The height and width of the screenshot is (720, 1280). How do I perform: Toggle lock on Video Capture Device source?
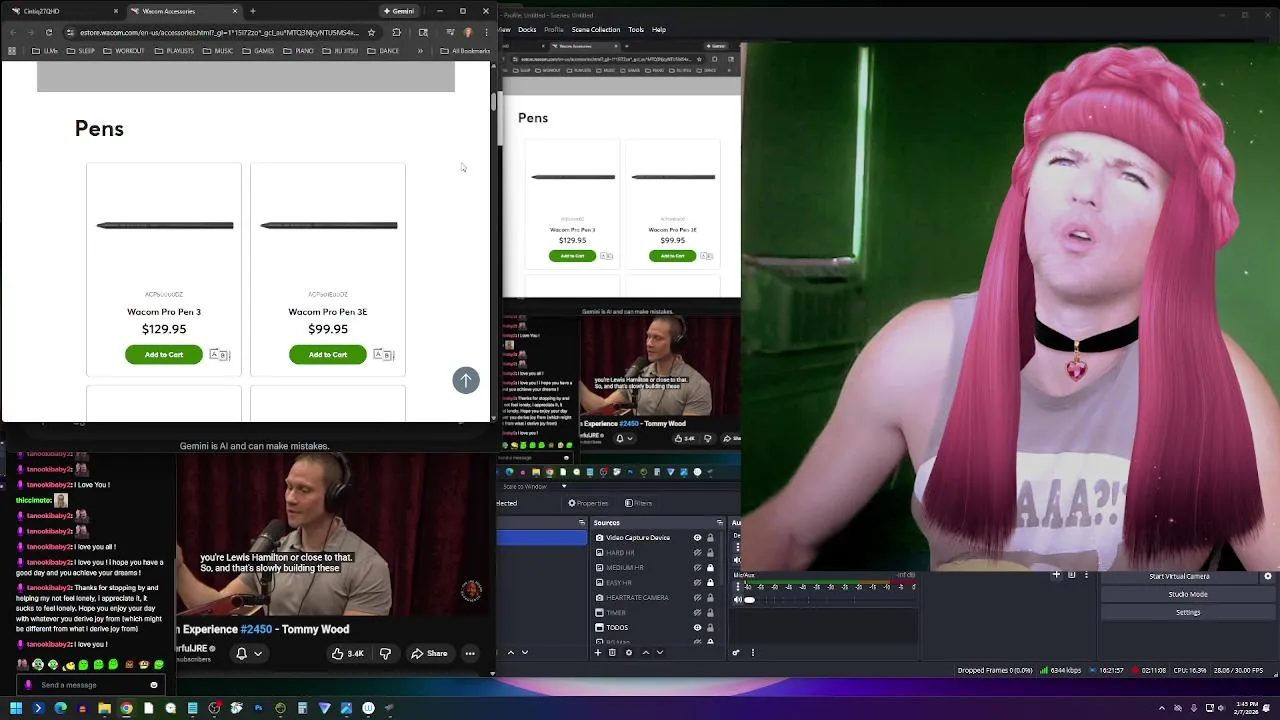tap(710, 538)
